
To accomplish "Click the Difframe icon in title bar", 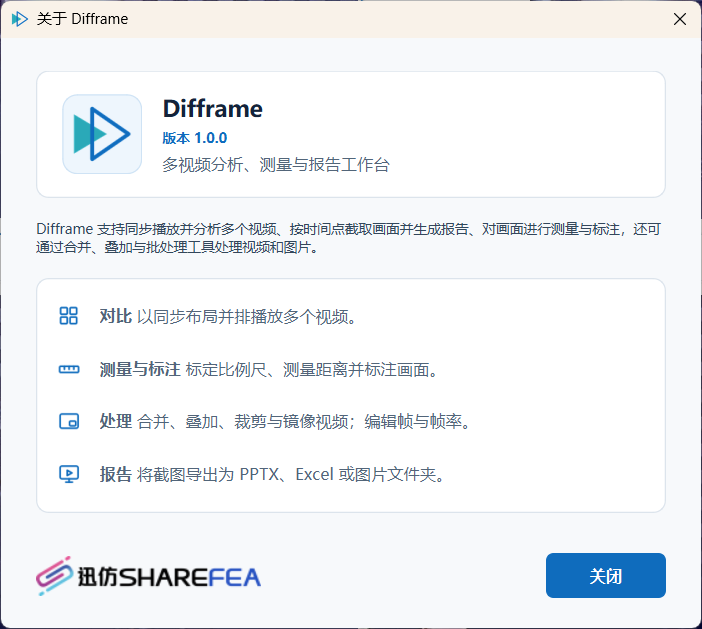I will tap(19, 19).
